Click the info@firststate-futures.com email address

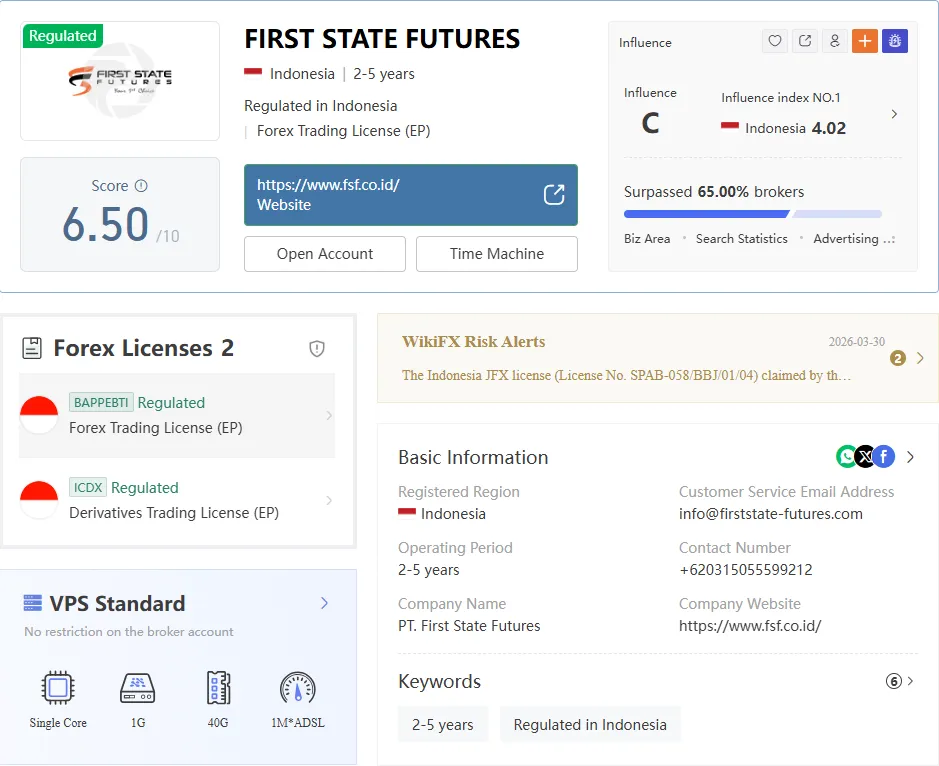coord(771,514)
